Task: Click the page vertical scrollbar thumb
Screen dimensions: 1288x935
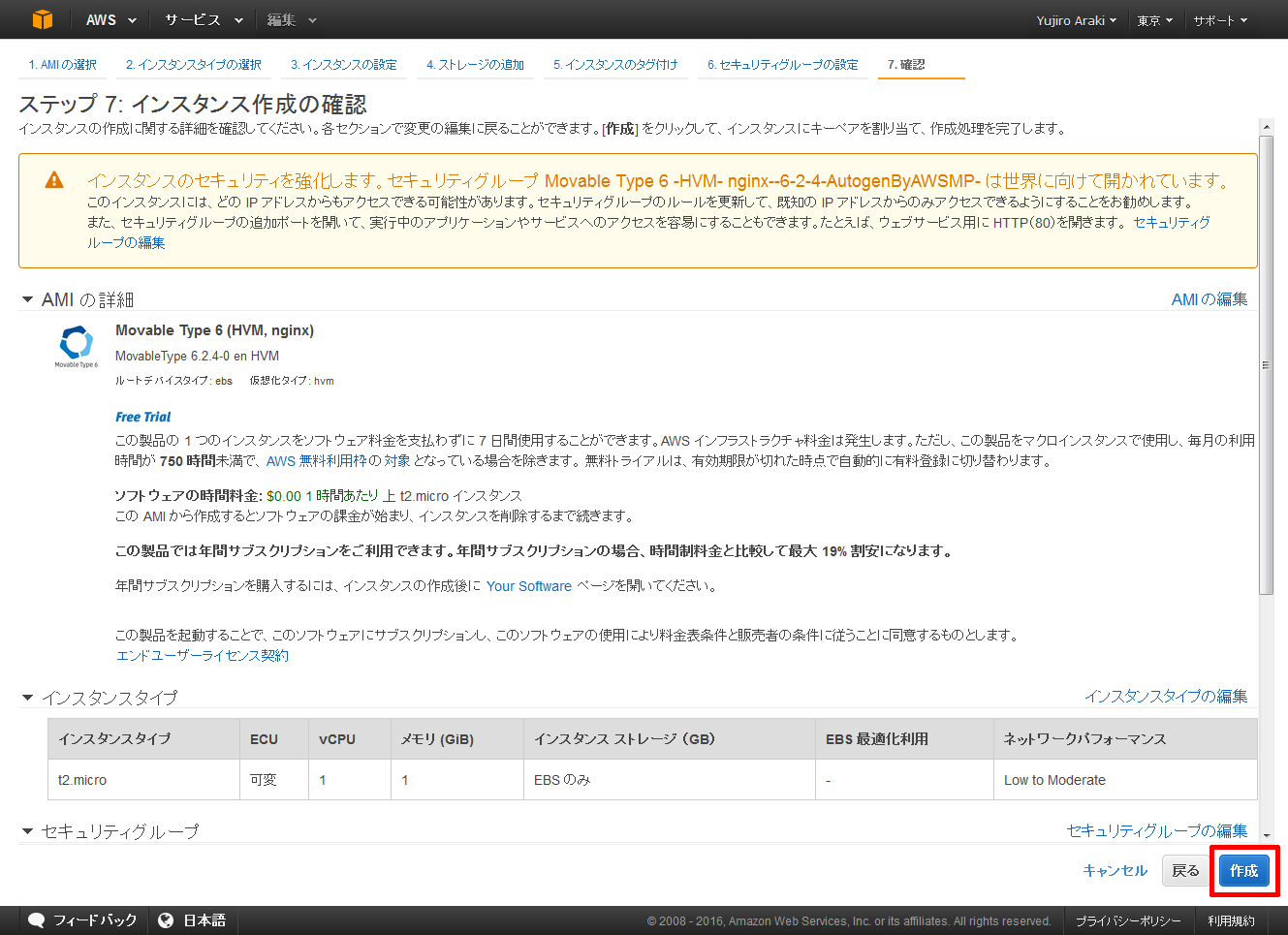Action: coord(1266,365)
